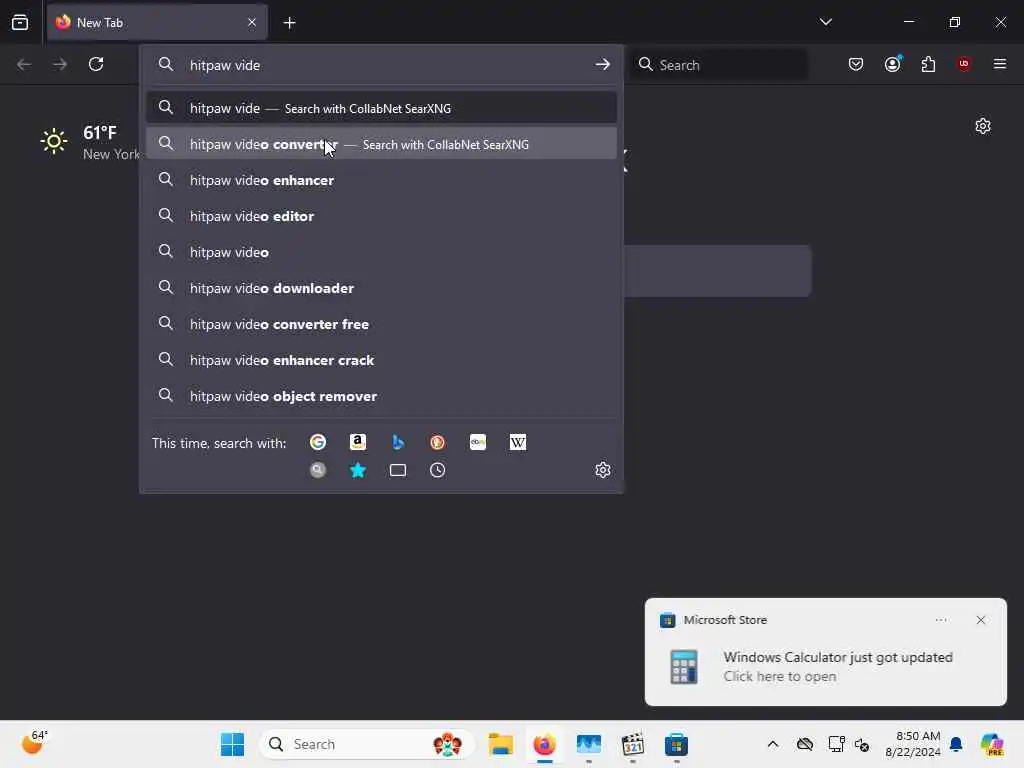
Task: Search with Amazon one-off icon
Action: [358, 442]
